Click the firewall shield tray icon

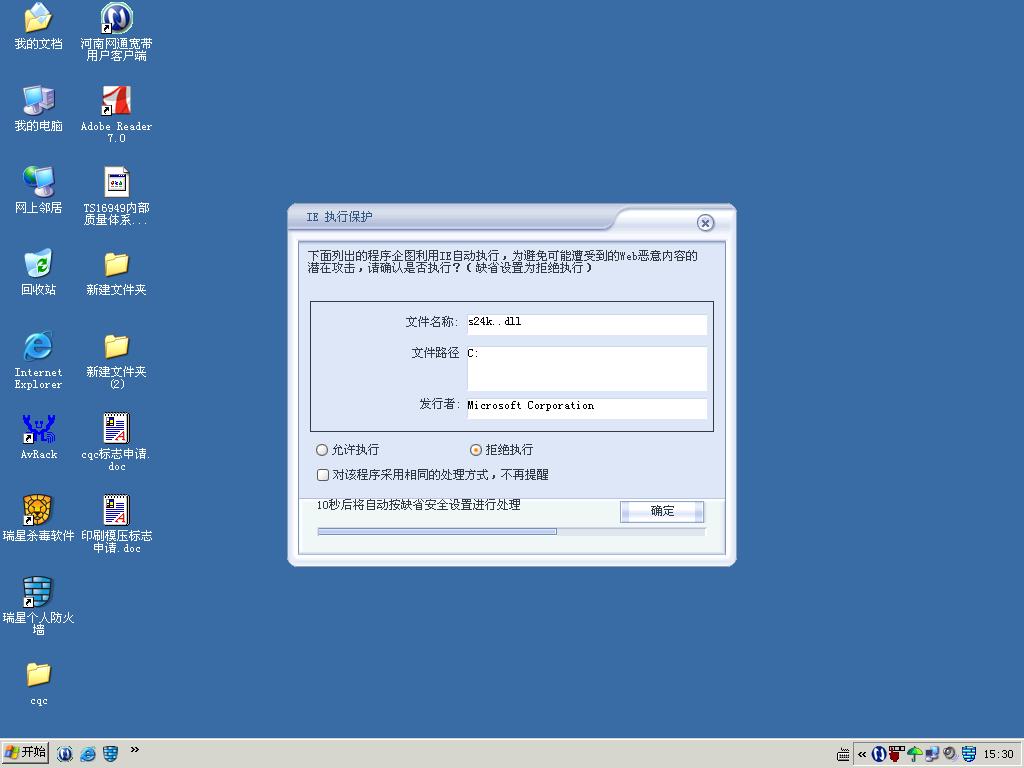click(x=969, y=754)
